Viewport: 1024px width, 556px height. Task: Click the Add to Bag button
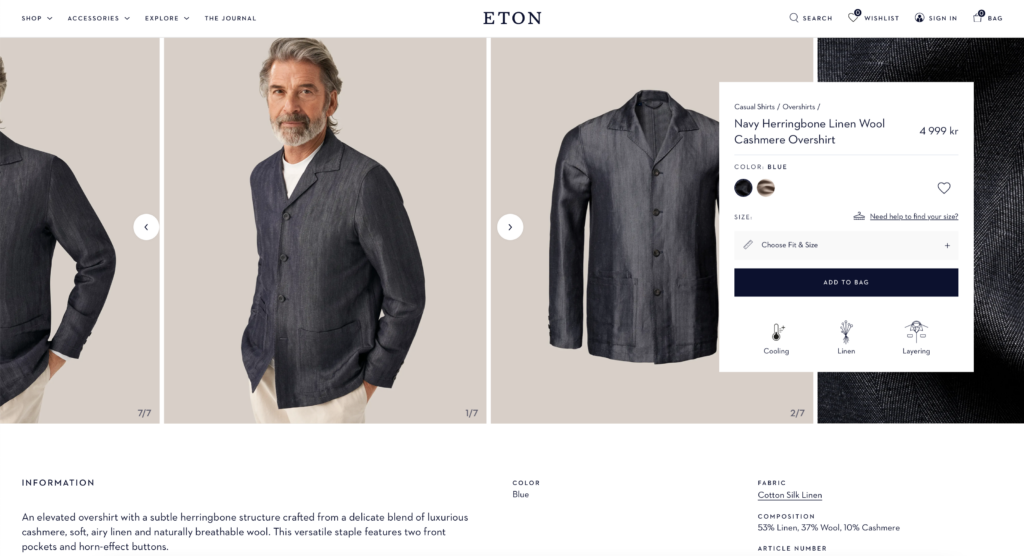point(846,282)
